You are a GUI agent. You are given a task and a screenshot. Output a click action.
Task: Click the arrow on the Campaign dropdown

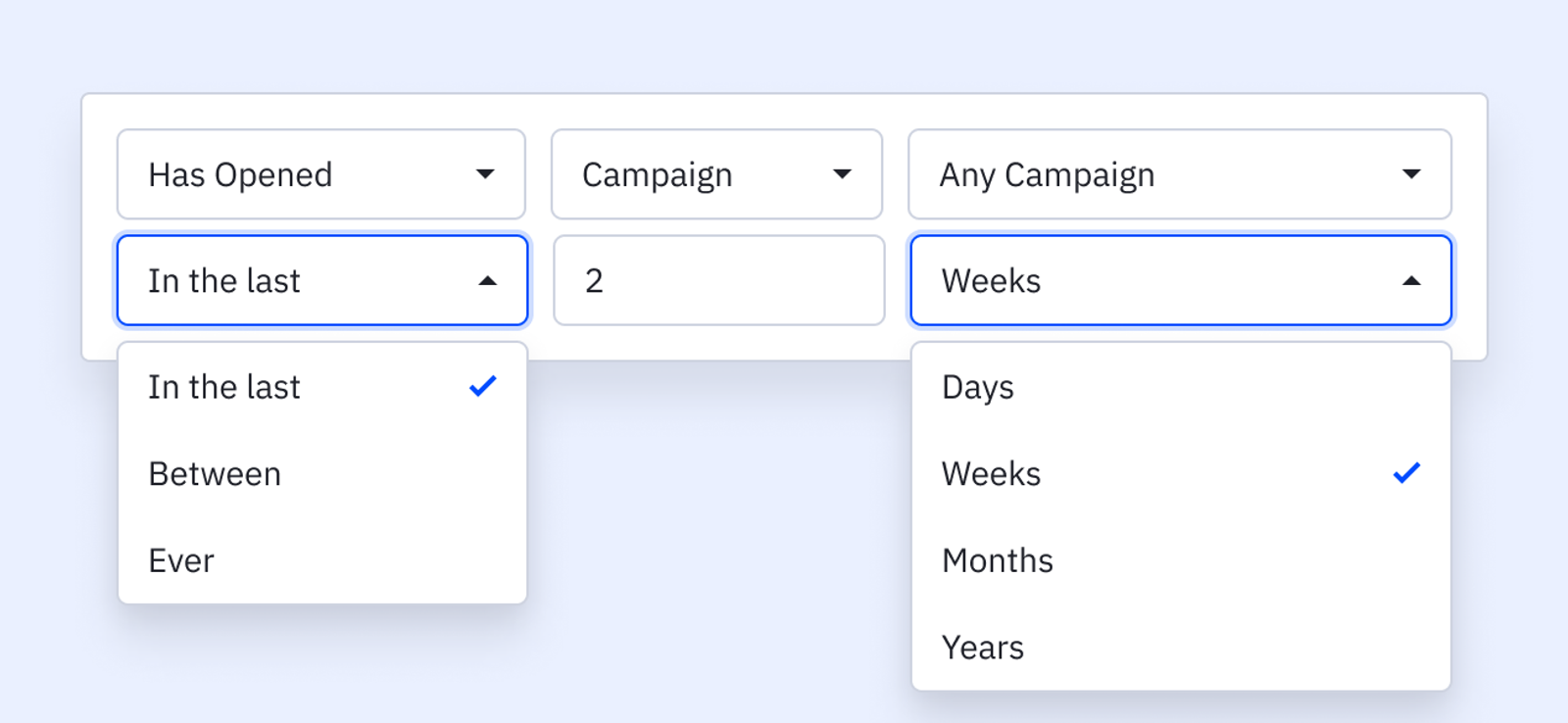(x=842, y=174)
